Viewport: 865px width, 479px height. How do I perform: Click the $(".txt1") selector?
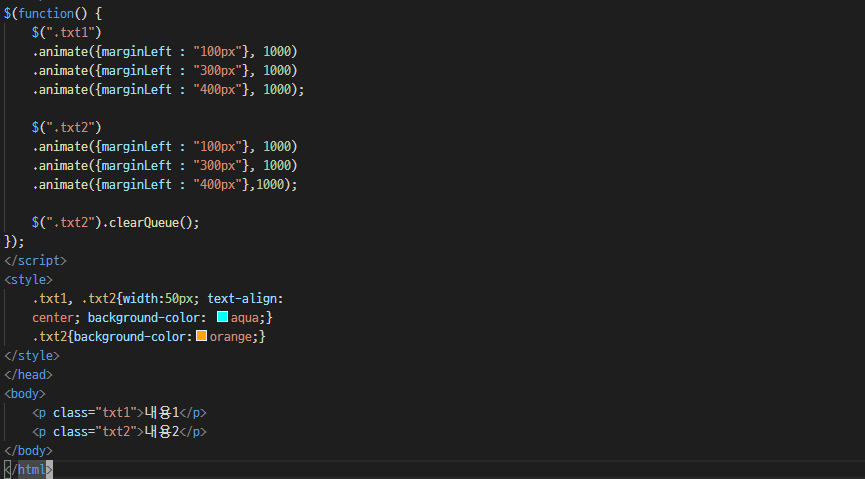click(x=67, y=33)
